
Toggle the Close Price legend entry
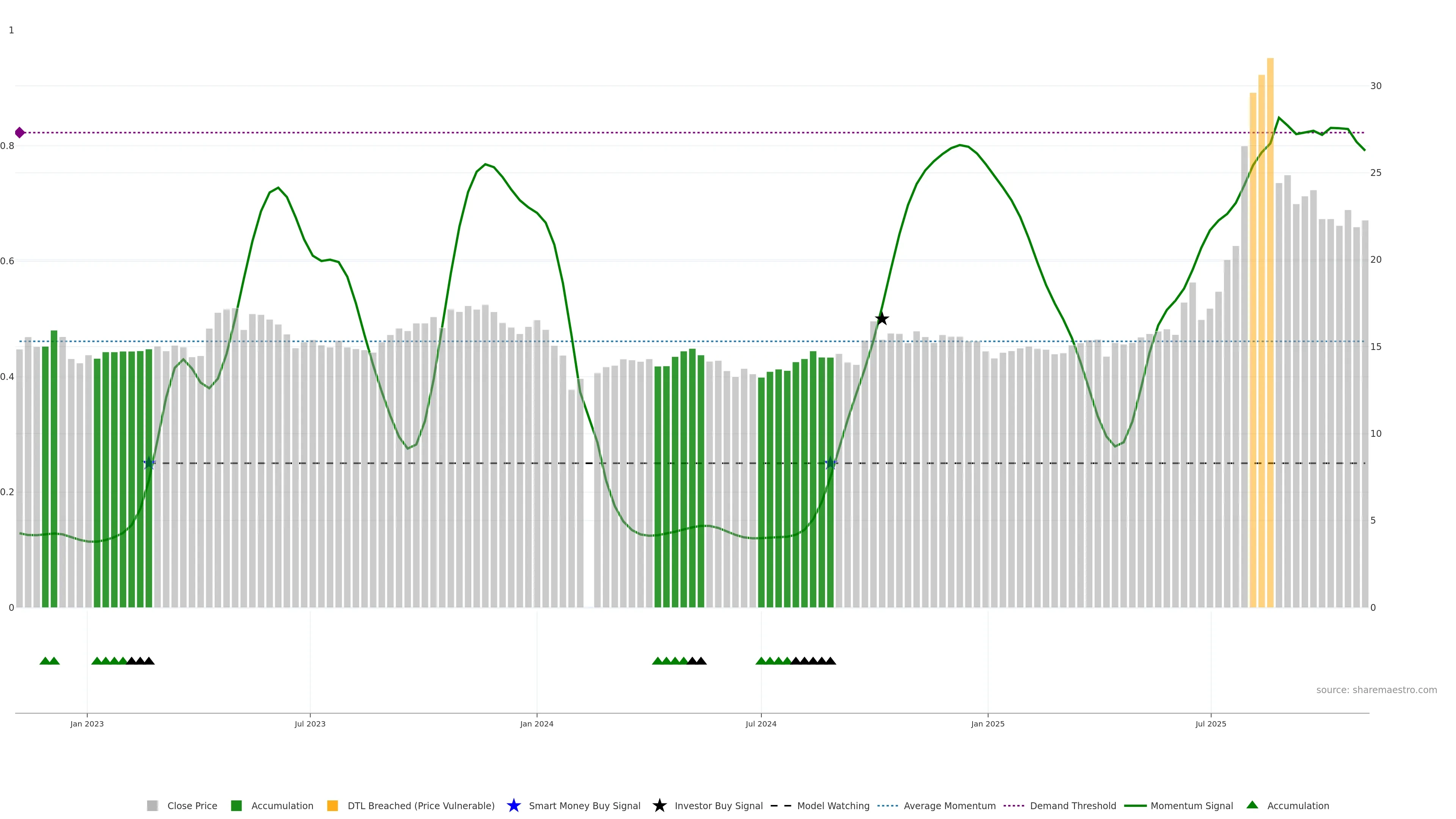coord(191,805)
